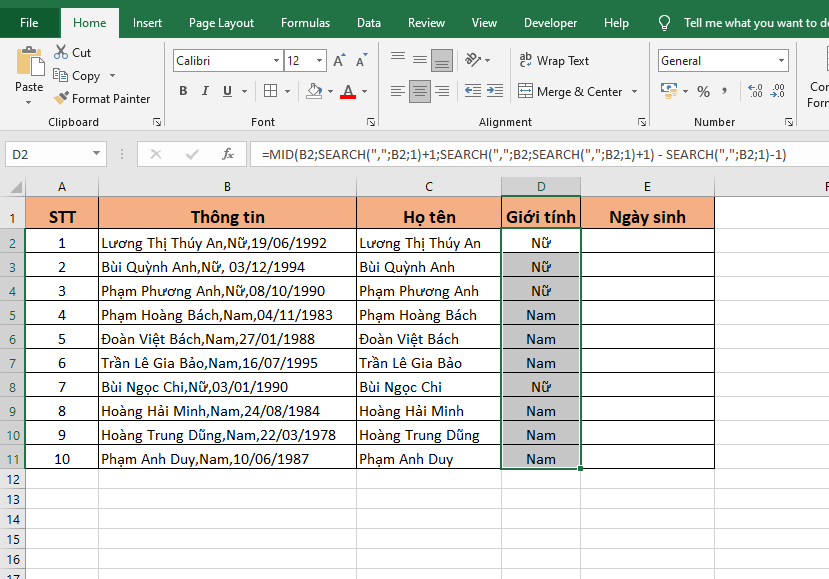
Task: Click the Cut scissors icon
Action: coord(61,52)
